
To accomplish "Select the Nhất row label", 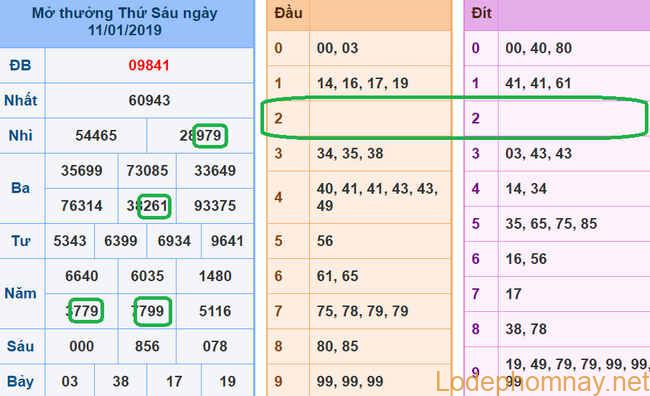I will pos(20,100).
